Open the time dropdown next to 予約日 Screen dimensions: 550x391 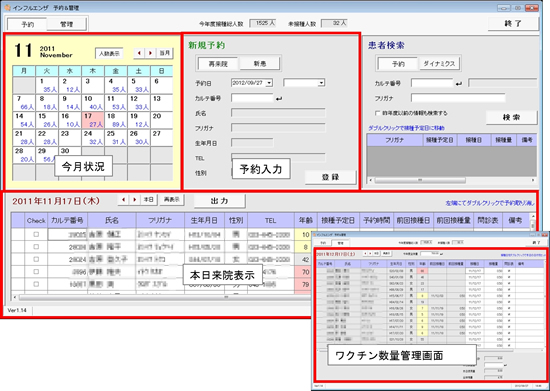pyautogui.click(x=321, y=83)
